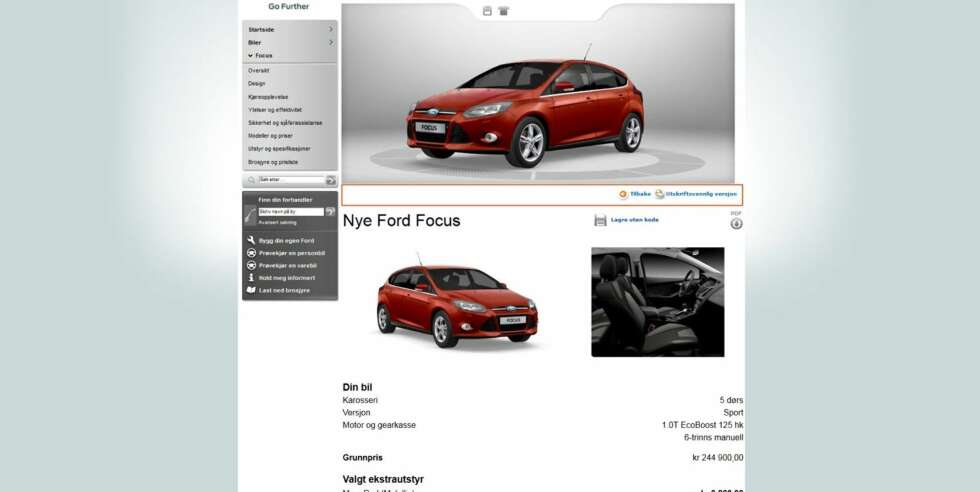Image resolution: width=980 pixels, height=492 pixels.
Task: Submit dealer search with the arrow button
Action: (330, 212)
